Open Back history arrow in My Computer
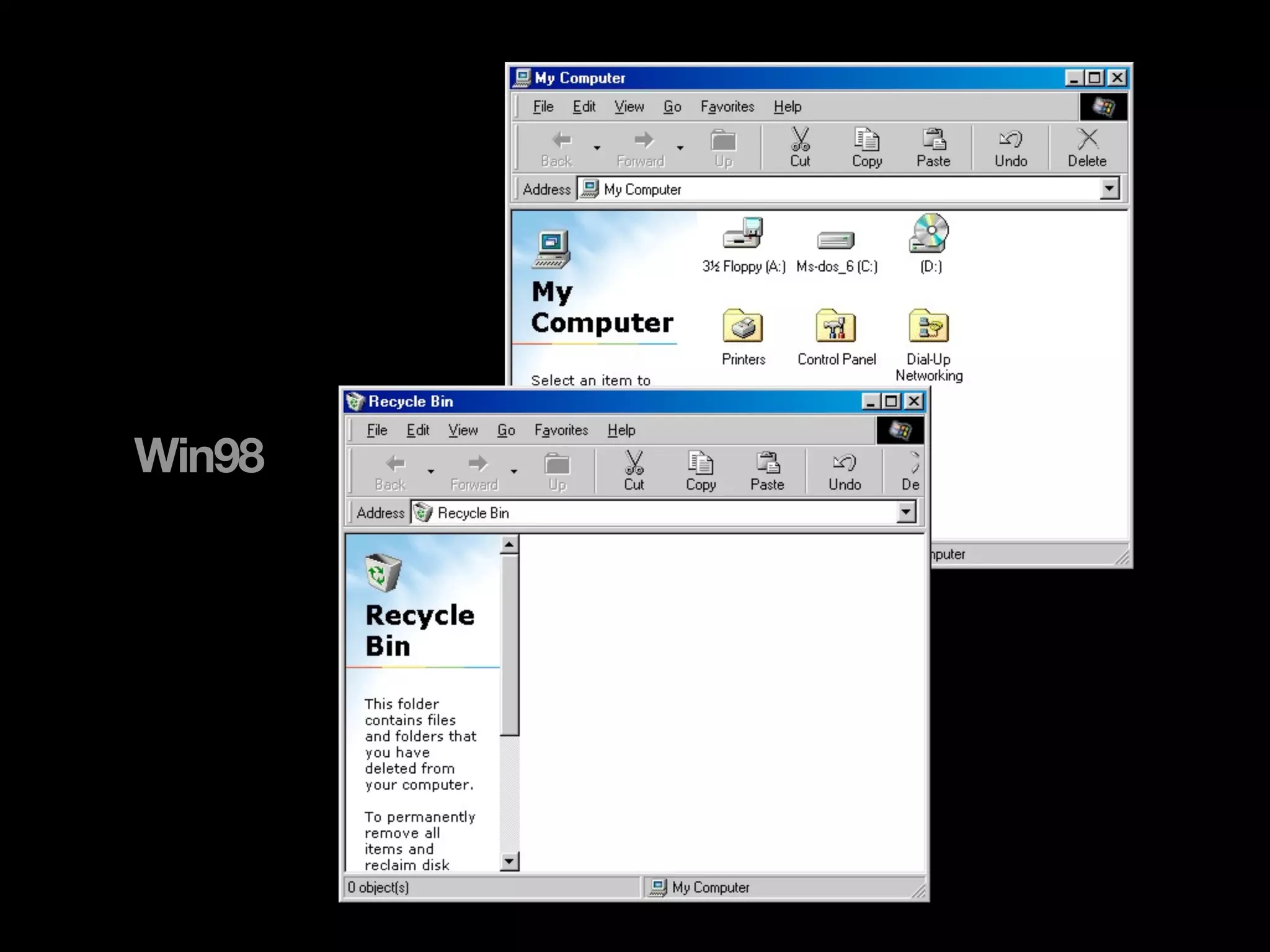The height and width of the screenshot is (952, 1270). (597, 148)
